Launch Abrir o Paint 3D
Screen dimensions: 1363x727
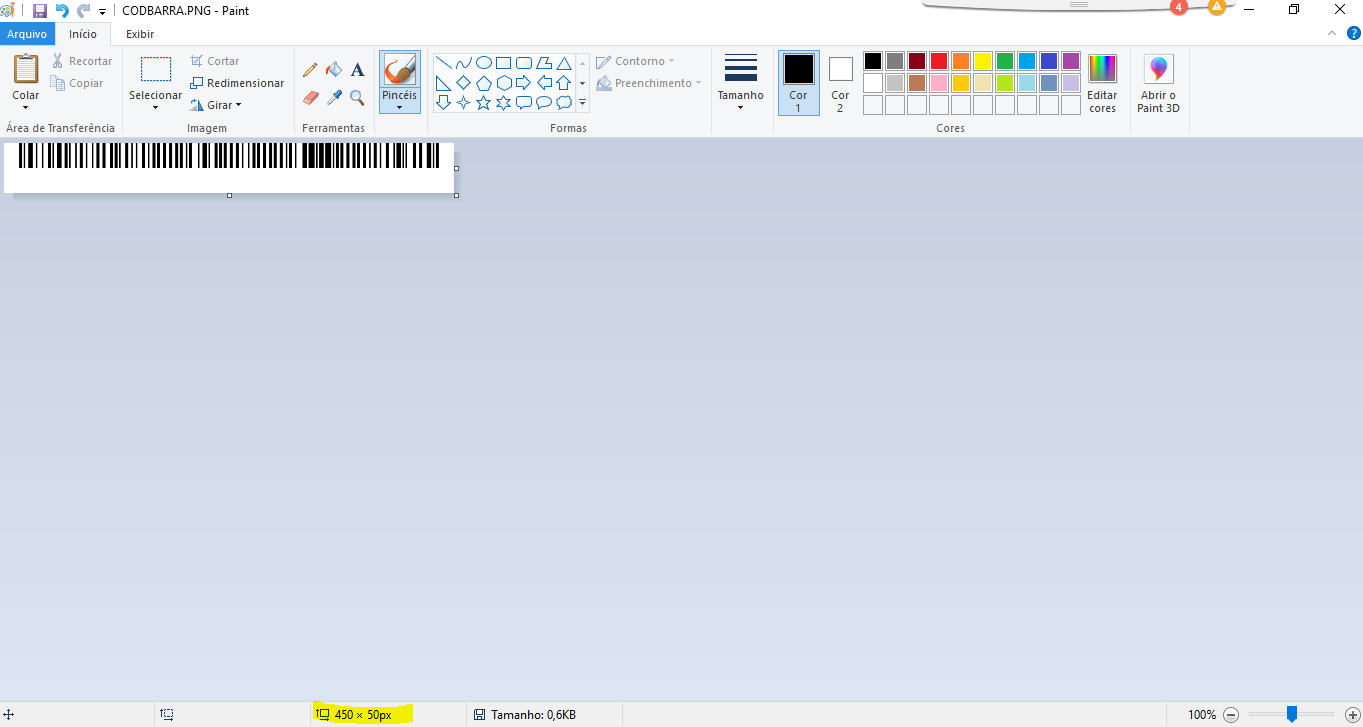[x=1158, y=83]
